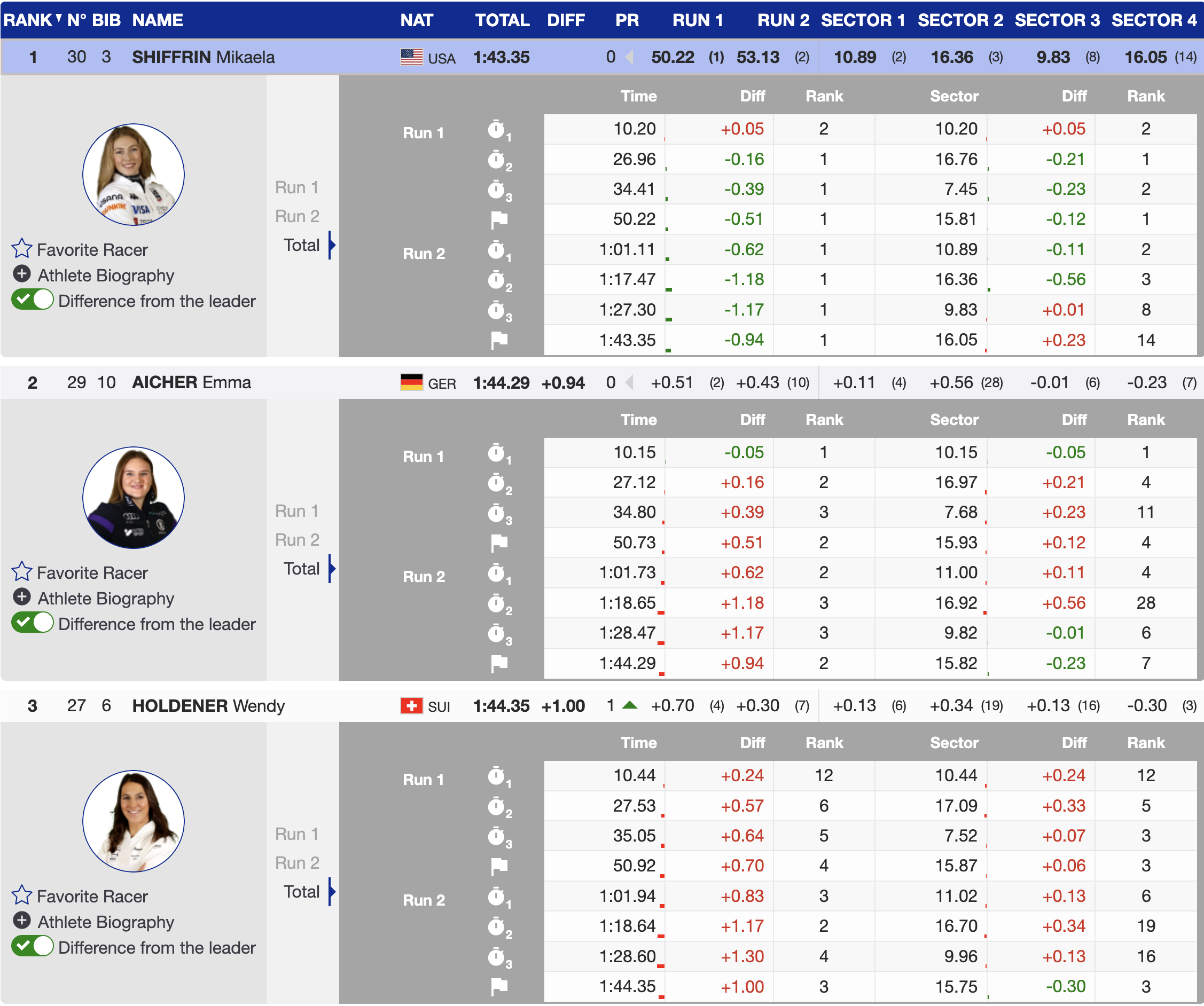This screenshot has height=1006, width=1204.
Task: Click Shiffrin's circular profile photo
Action: coord(133,174)
